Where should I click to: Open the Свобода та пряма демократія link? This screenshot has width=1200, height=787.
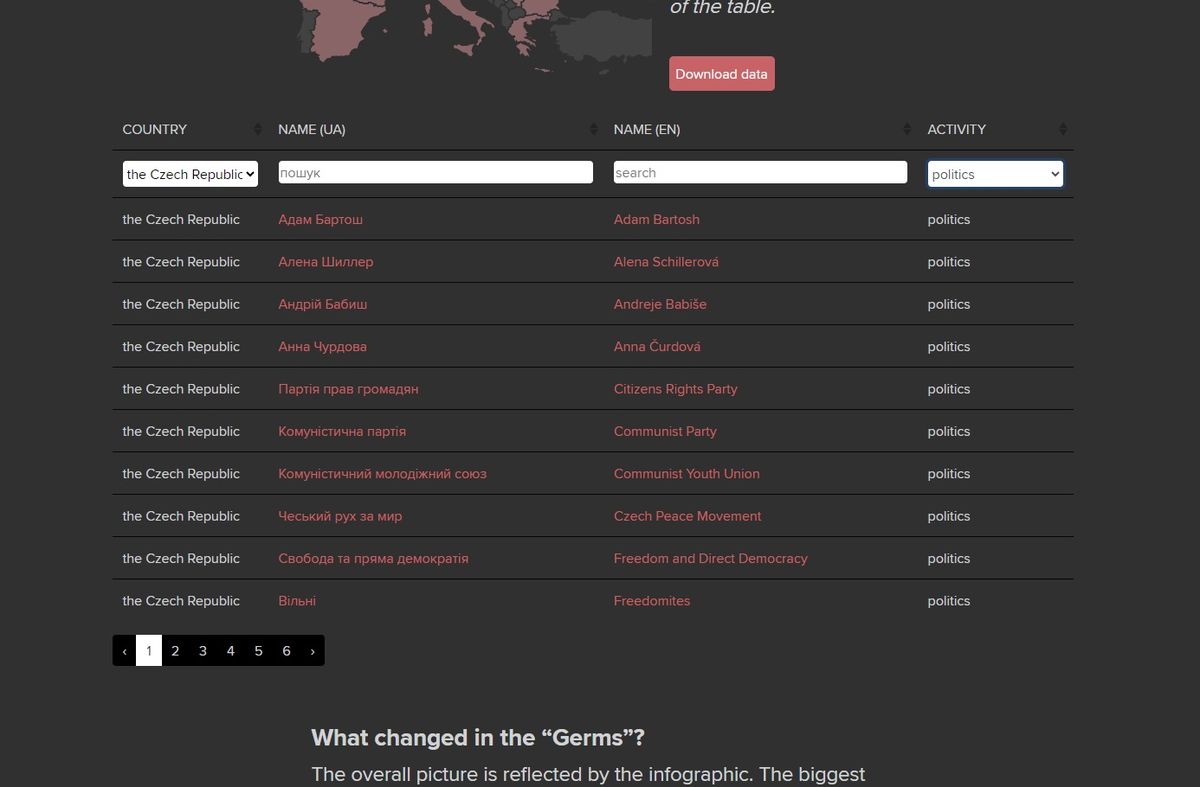coord(373,559)
